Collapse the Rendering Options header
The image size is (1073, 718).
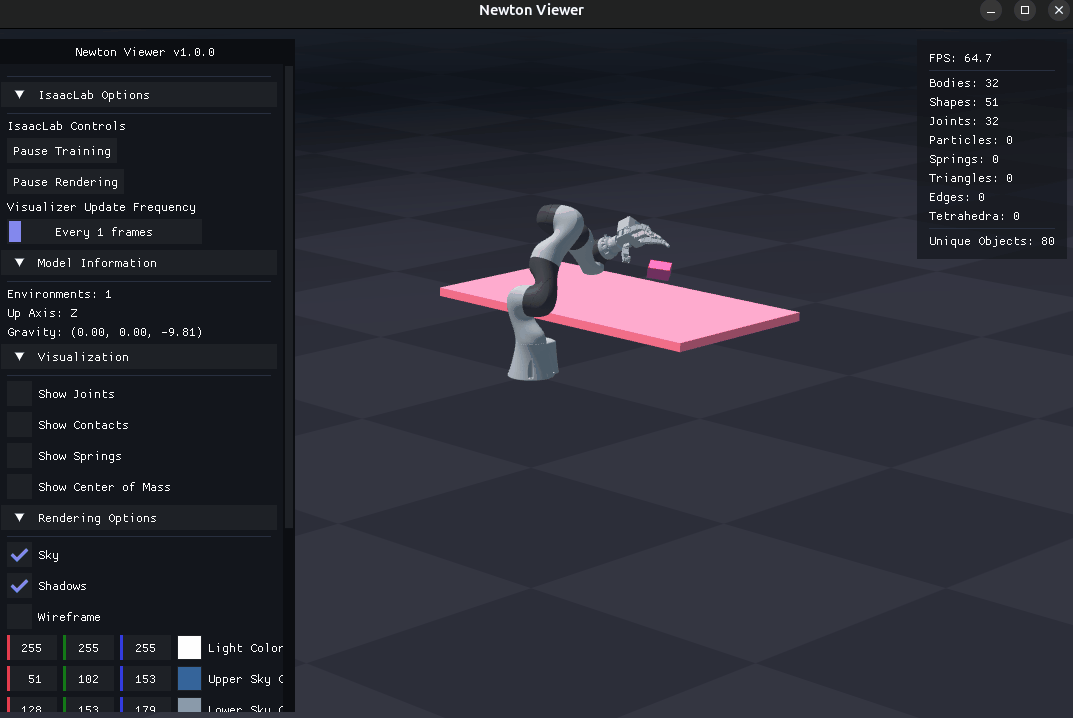pos(20,518)
